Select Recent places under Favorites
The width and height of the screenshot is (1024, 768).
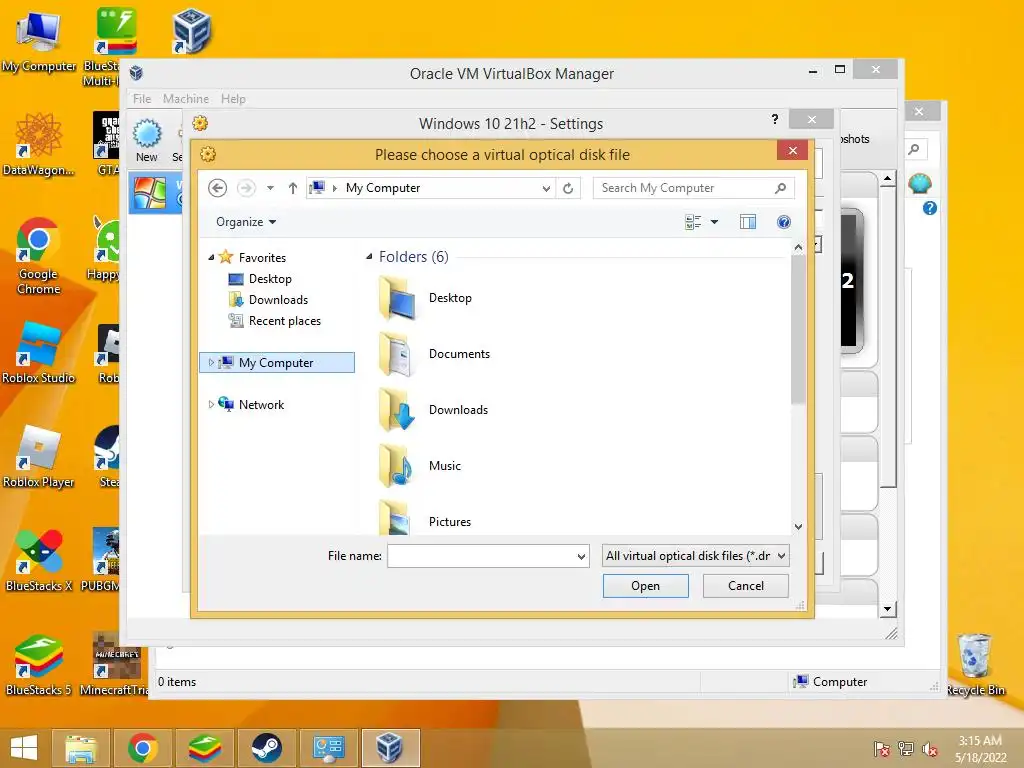click(x=285, y=321)
